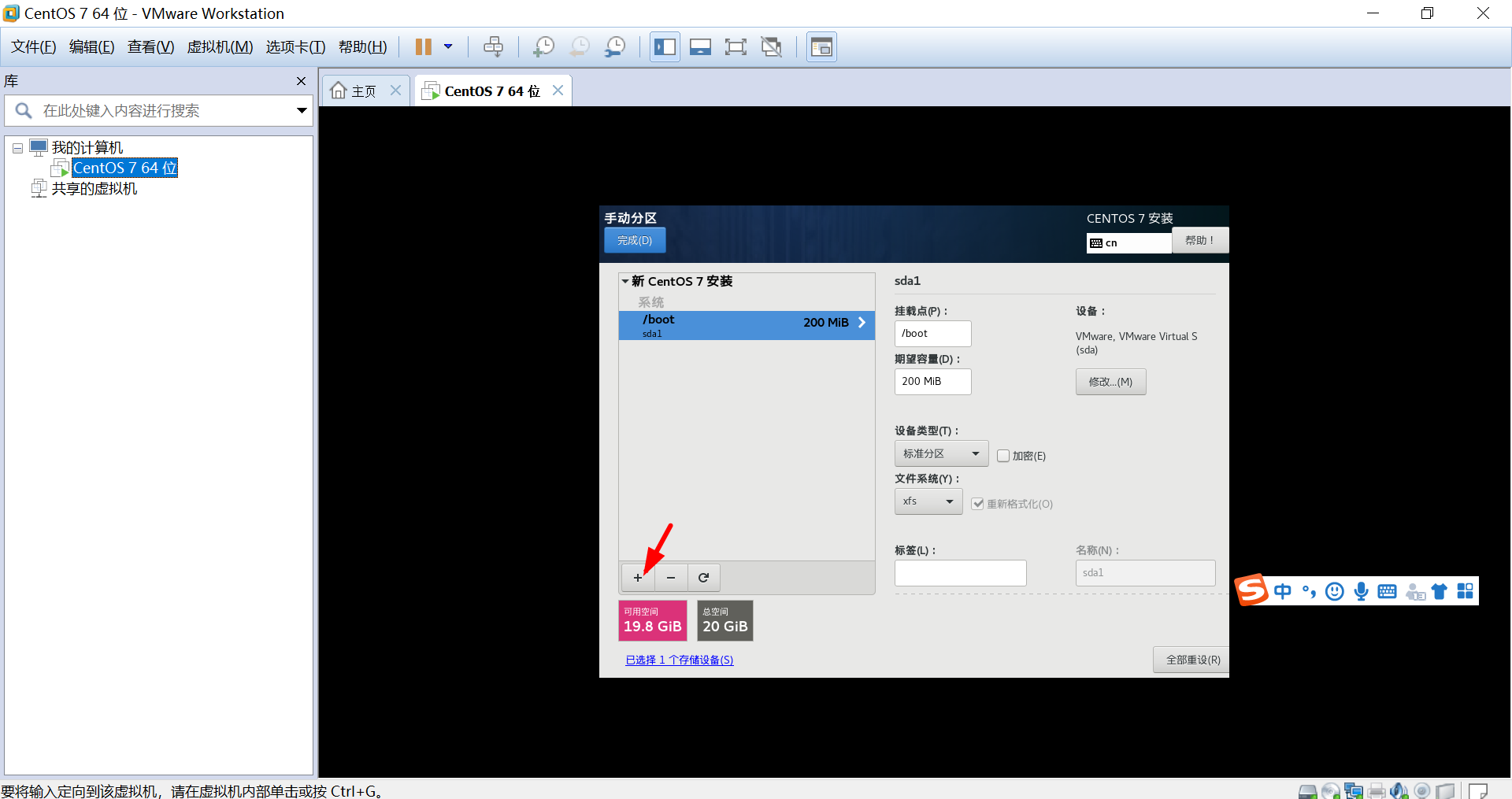Viewport: 1512px width, 799px height.
Task: Click the show console view toolbar icon
Action: 700,47
